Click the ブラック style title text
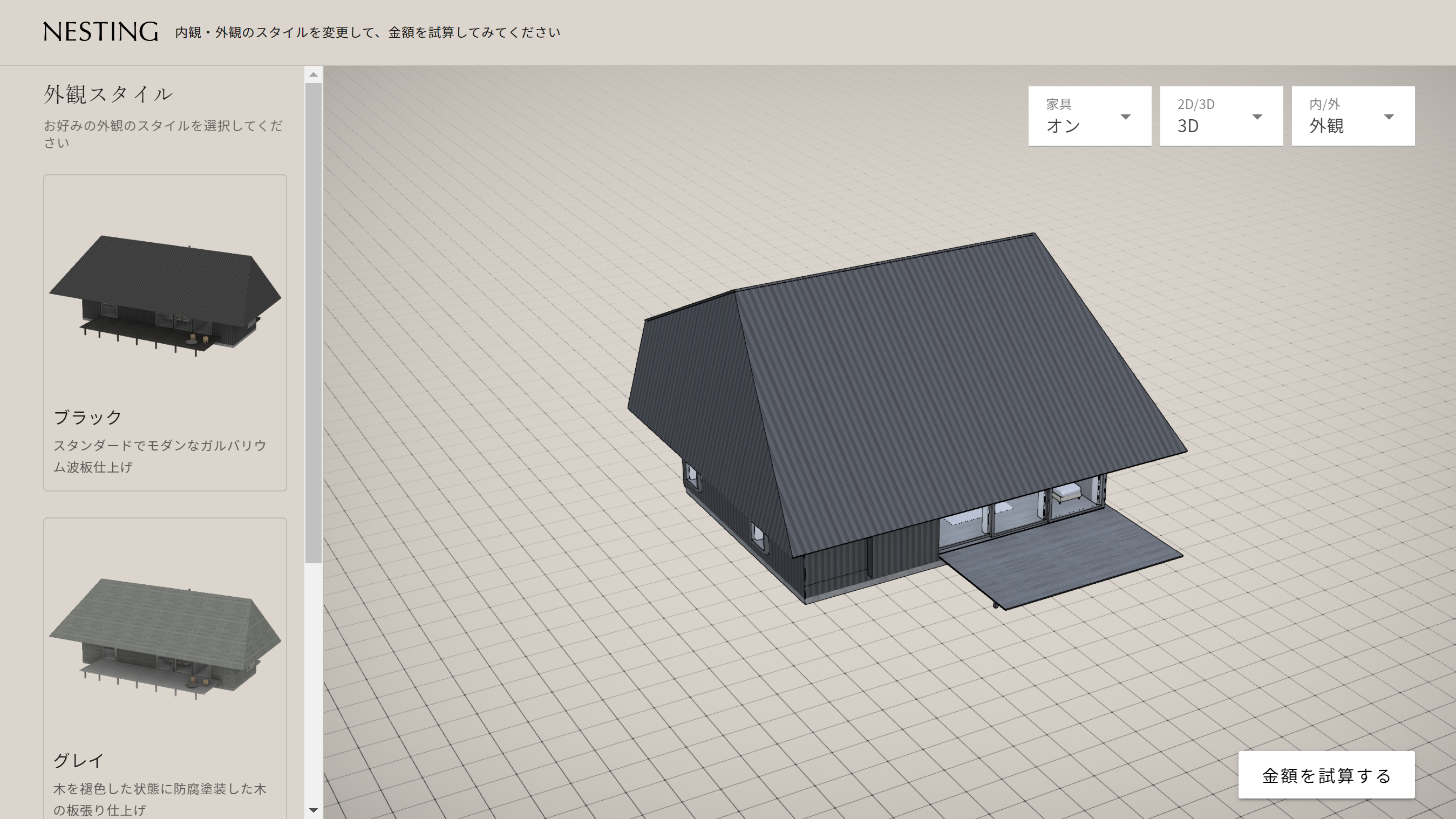 coord(88,417)
